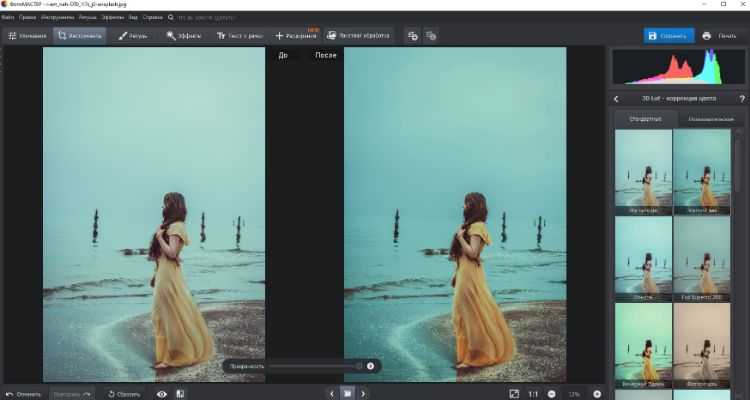The height and width of the screenshot is (400, 750).
Task: Click Отменить undo button
Action: coord(24,394)
